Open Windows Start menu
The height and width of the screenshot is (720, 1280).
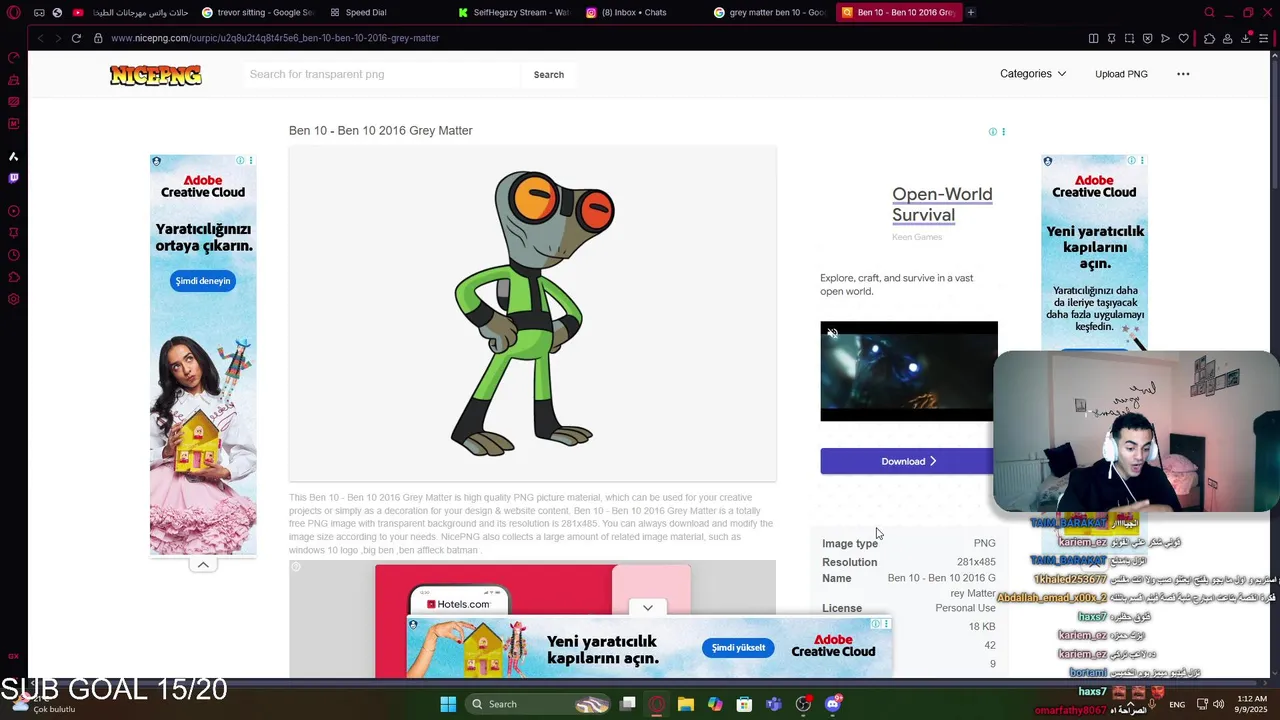448,704
